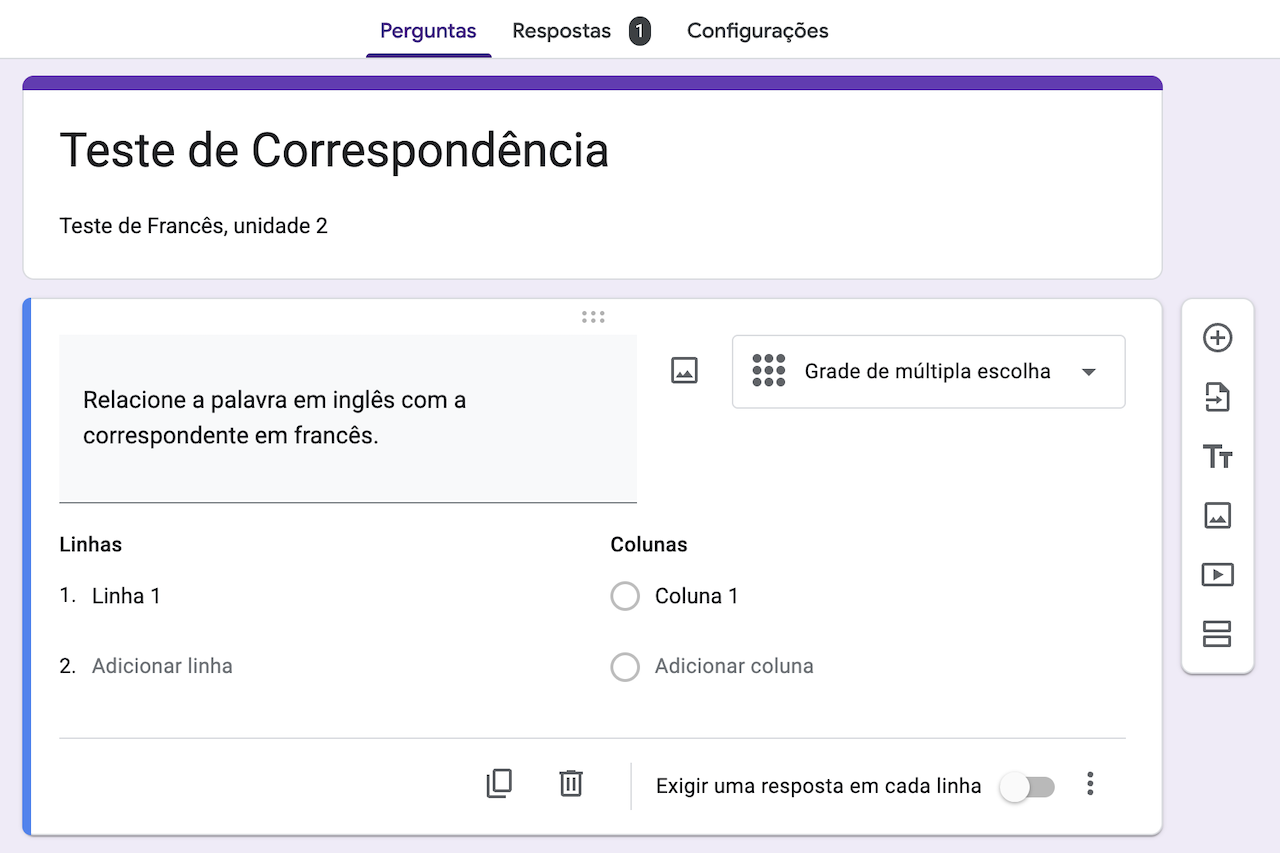Click the add video icon

click(1217, 575)
